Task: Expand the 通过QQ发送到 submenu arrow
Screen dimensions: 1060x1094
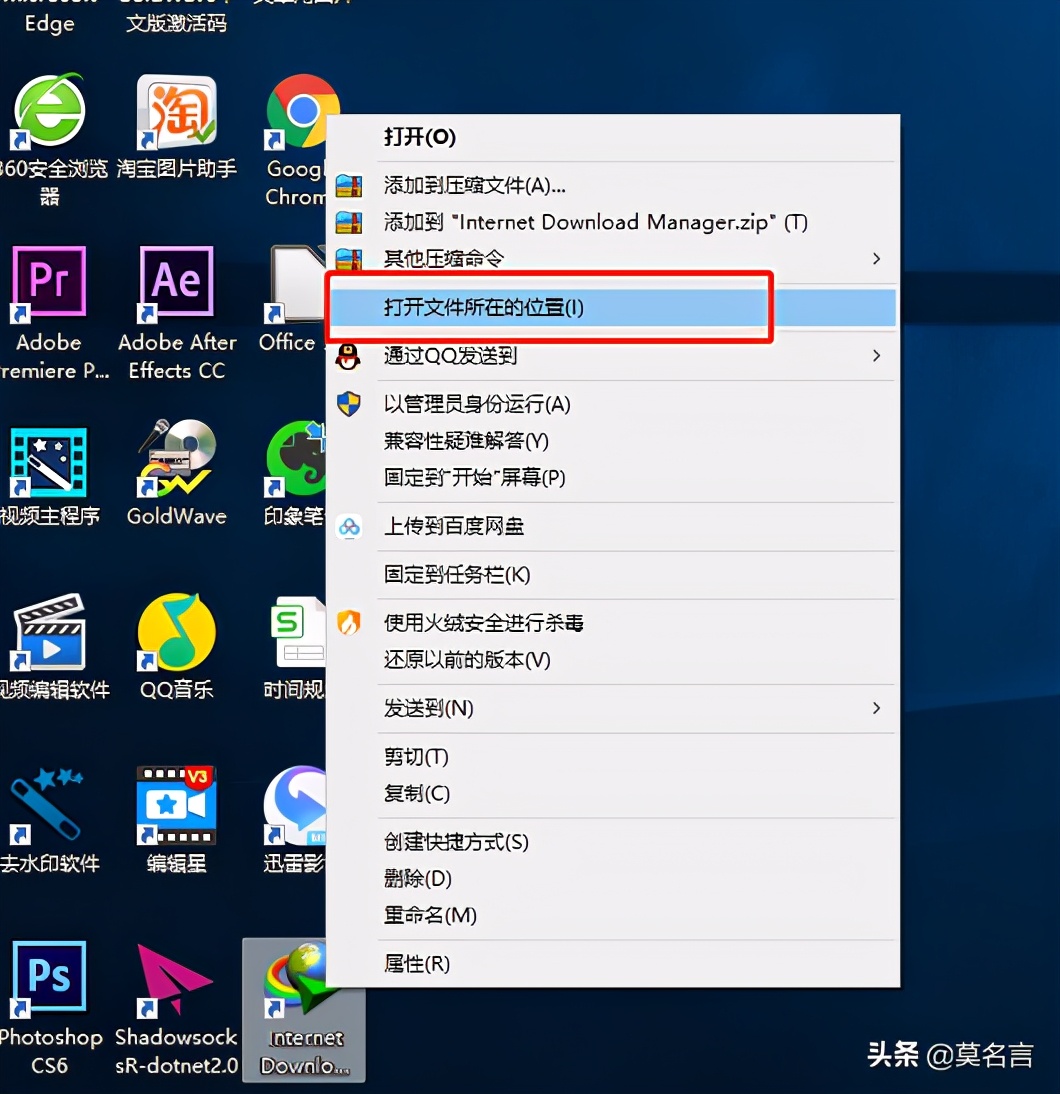Action: [876, 356]
